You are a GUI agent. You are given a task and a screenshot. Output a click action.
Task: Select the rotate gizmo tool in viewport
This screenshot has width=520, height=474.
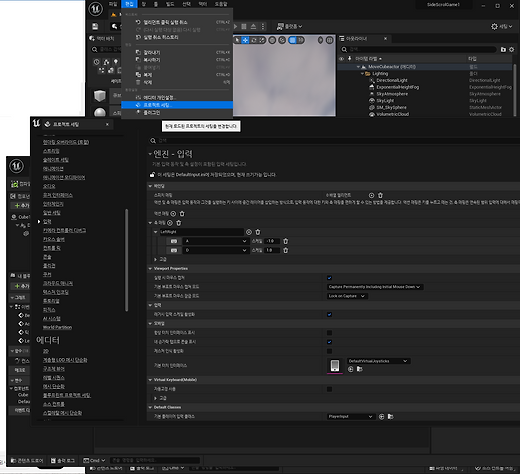(254, 40)
